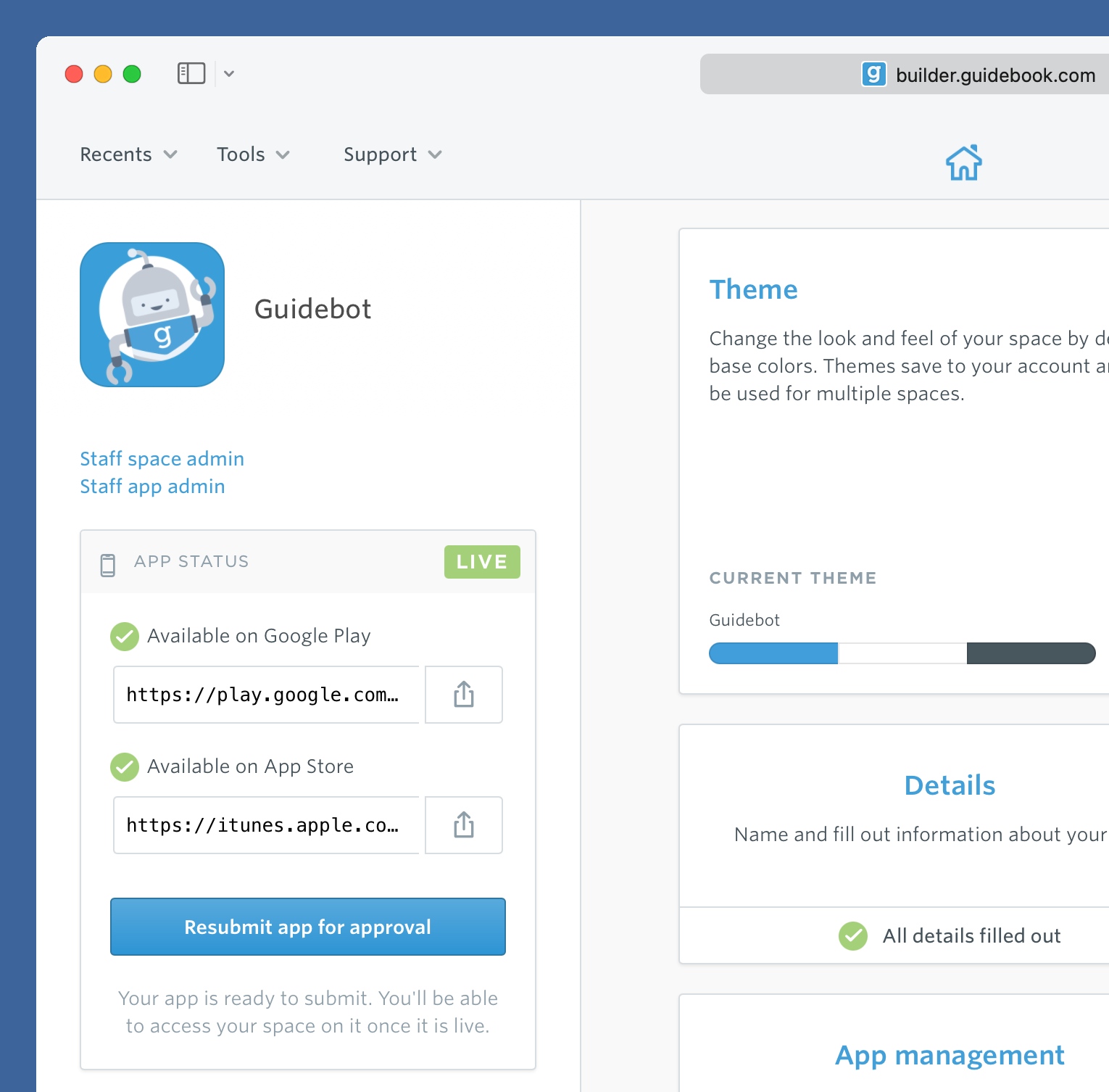Open the App management section

click(950, 1055)
